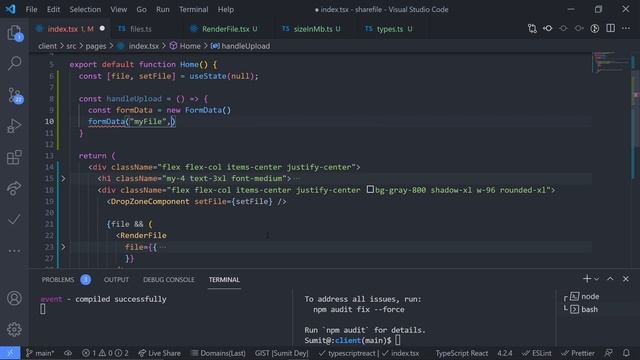Open the launch profile dropdown beside plus
640x360 pixels.
click(x=596, y=279)
